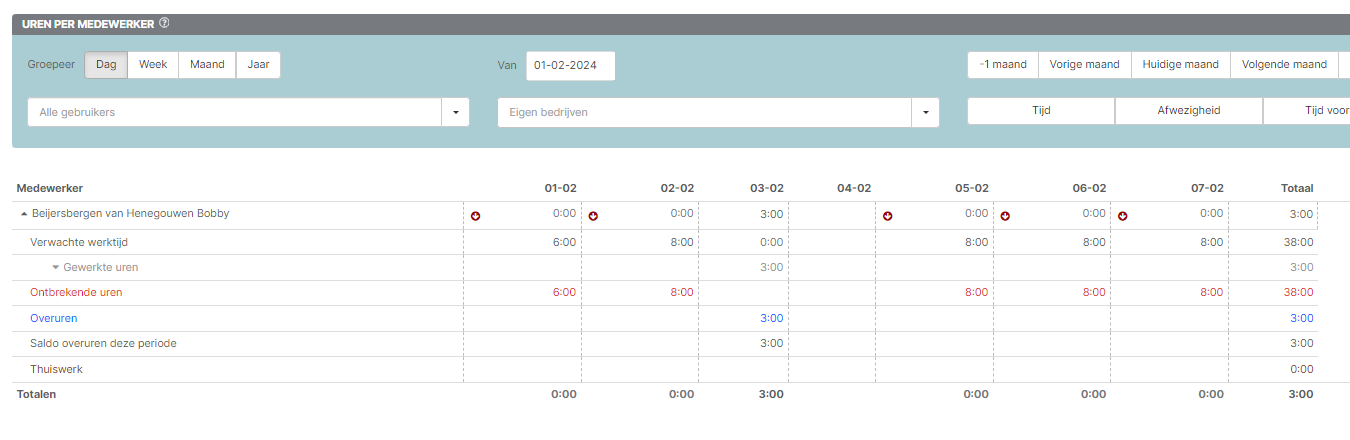Switch to the Tijd tab

[x=1041, y=111]
